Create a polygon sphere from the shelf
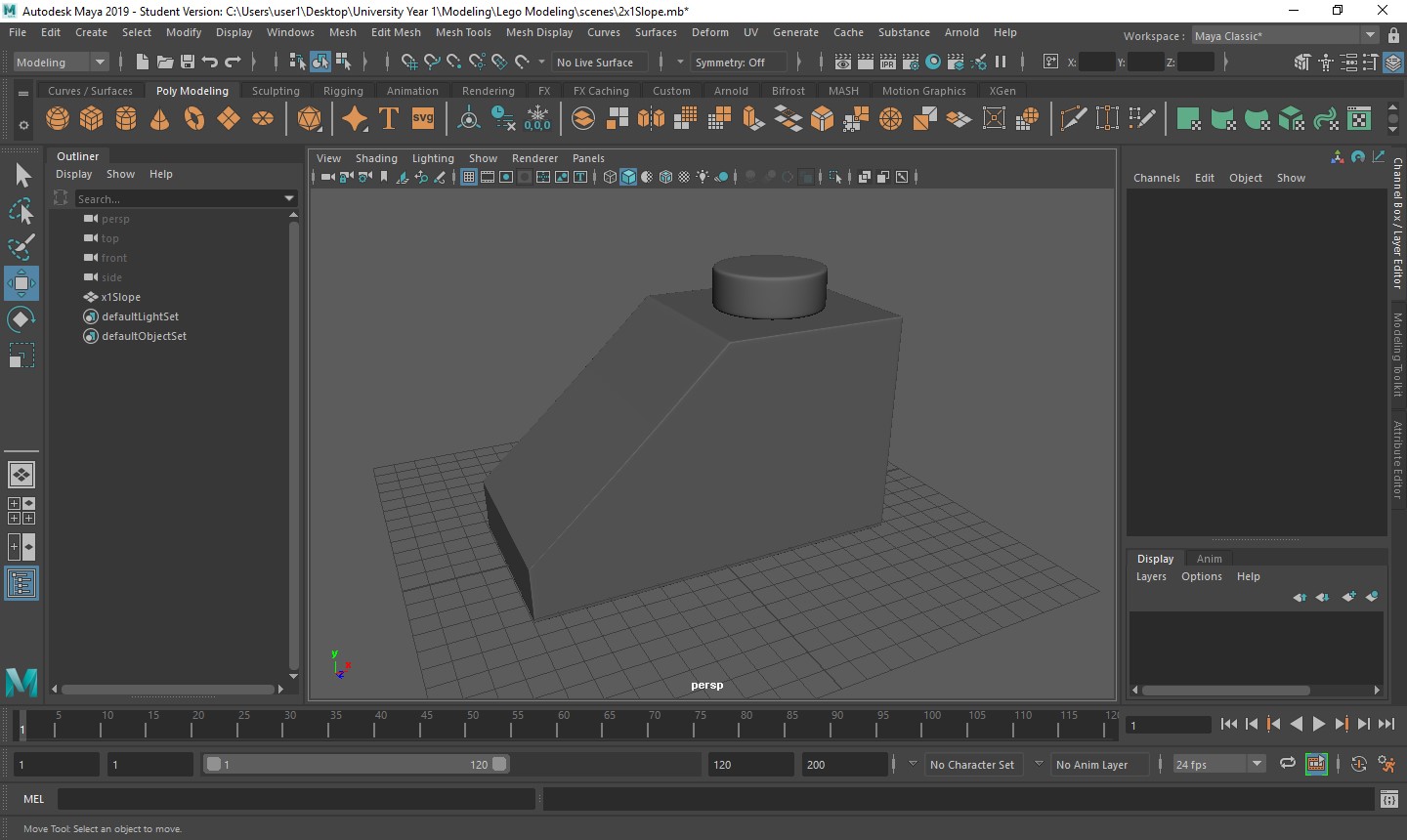Screen dimensions: 1407x840 pos(58,119)
